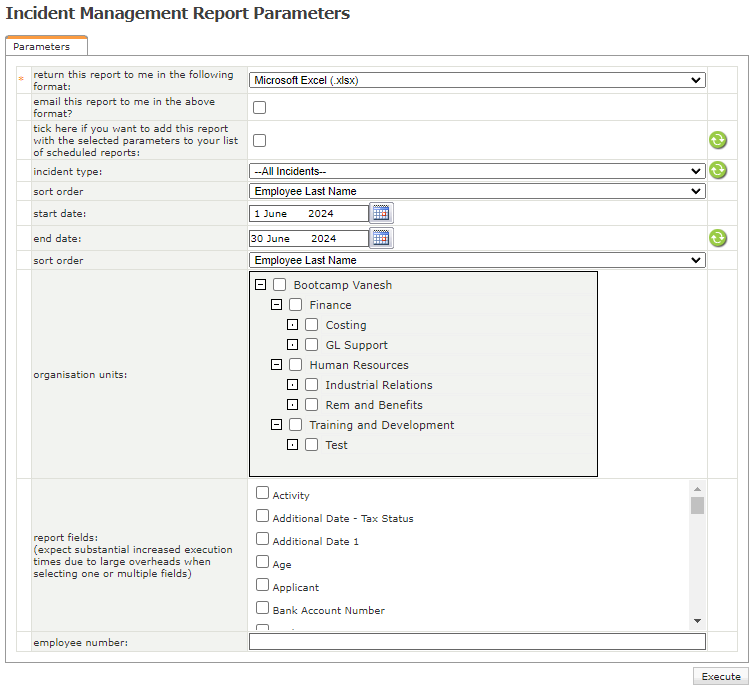Open the report format dropdown
This screenshot has width=753, height=690.
coord(476,81)
